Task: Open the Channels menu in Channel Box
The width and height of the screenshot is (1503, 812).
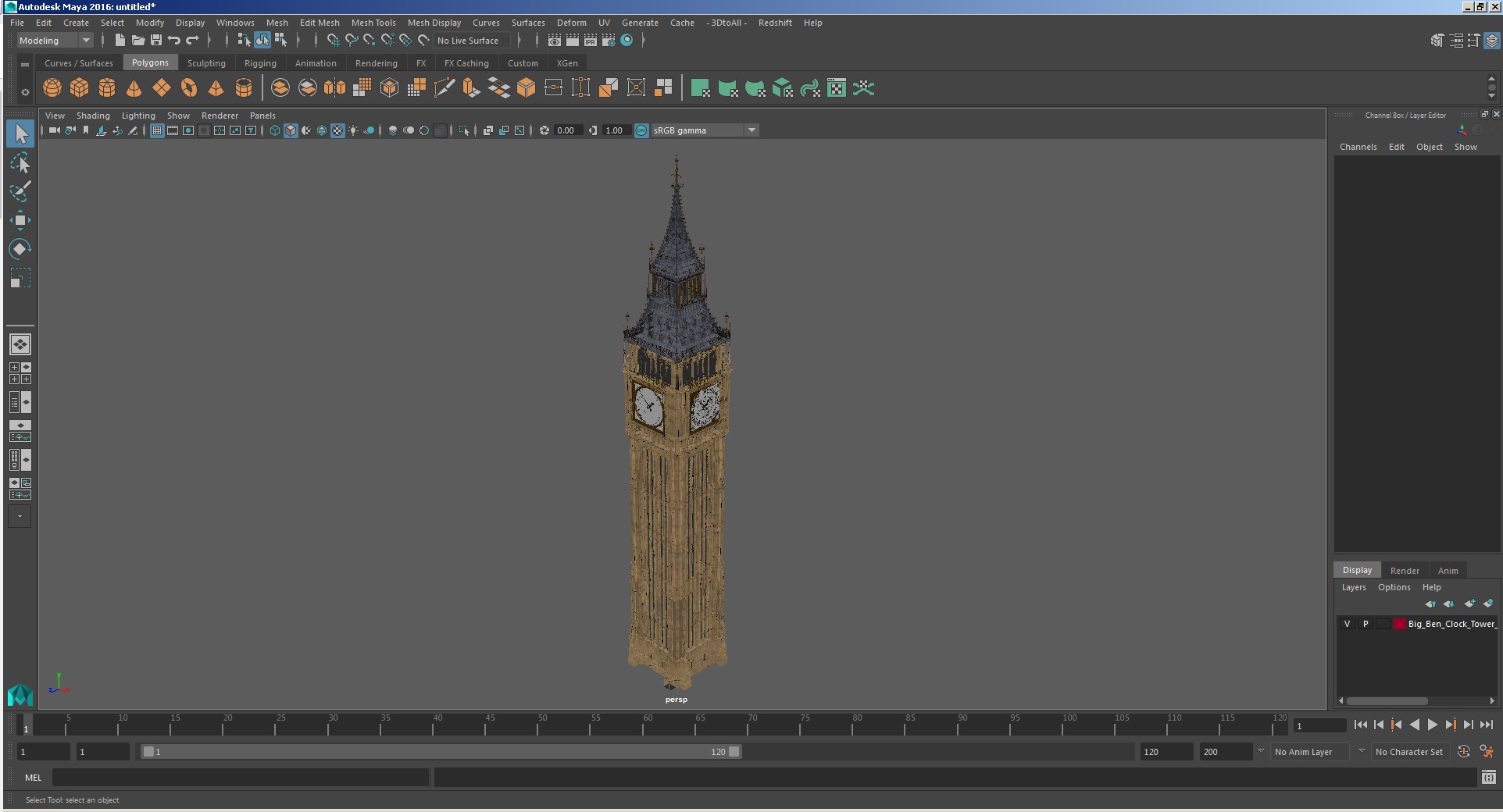Action: coord(1358,147)
